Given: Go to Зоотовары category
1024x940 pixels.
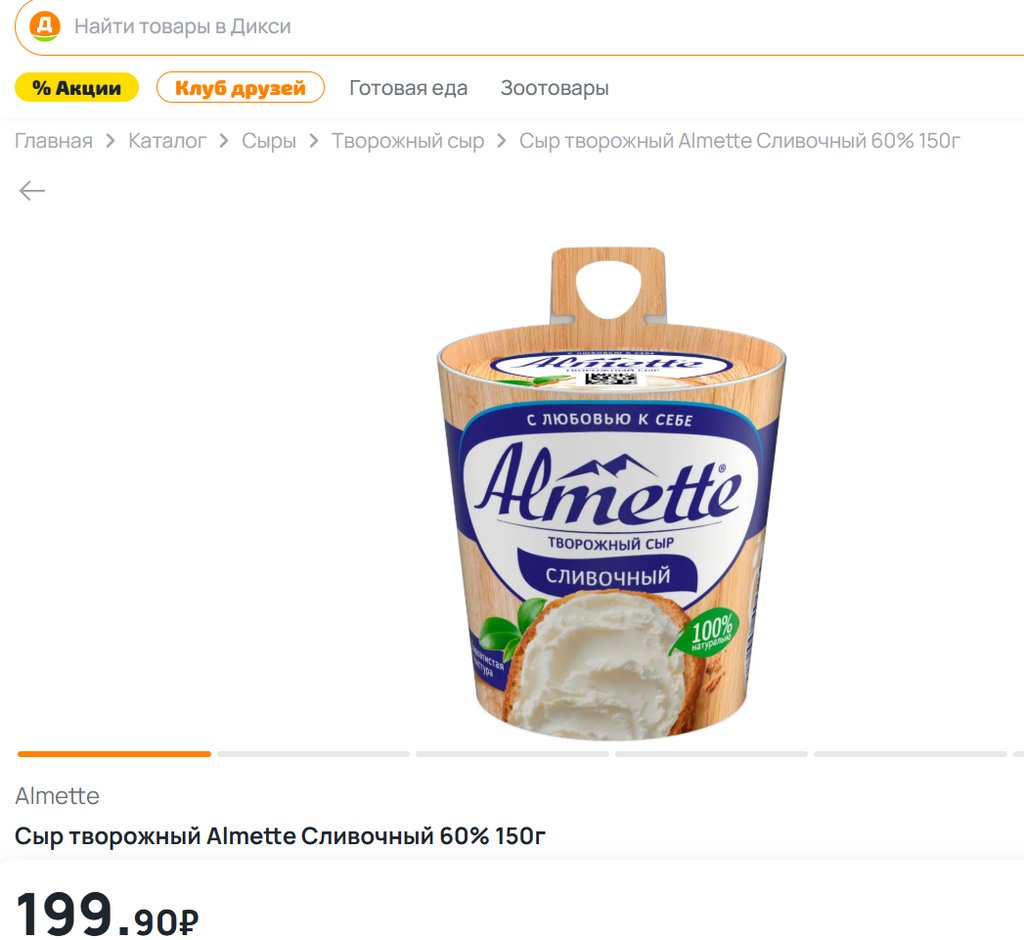Looking at the screenshot, I should (554, 88).
